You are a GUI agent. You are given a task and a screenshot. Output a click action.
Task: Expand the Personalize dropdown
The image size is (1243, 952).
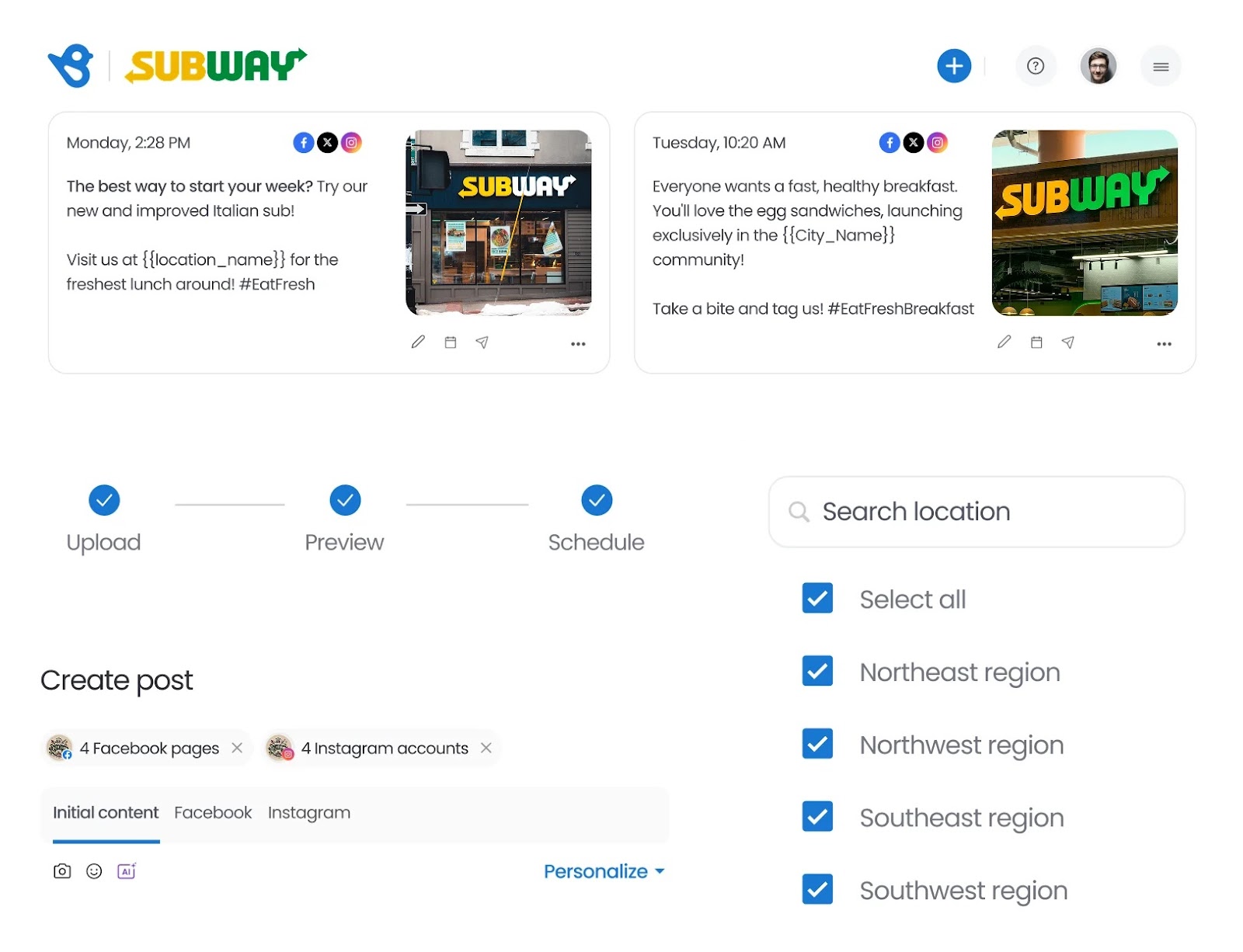point(604,871)
